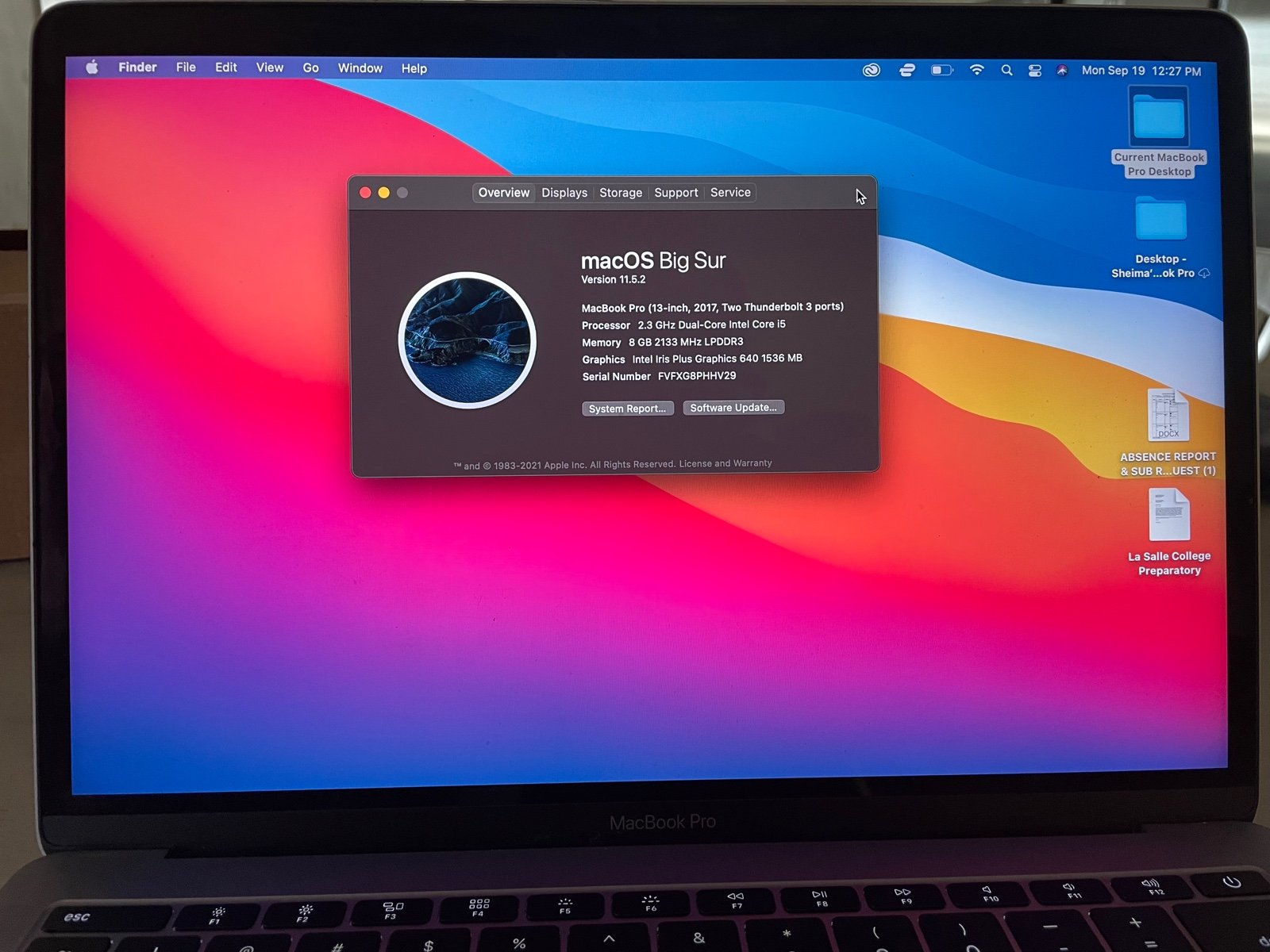This screenshot has width=1270, height=952.
Task: Open the Go menu
Action: [310, 68]
